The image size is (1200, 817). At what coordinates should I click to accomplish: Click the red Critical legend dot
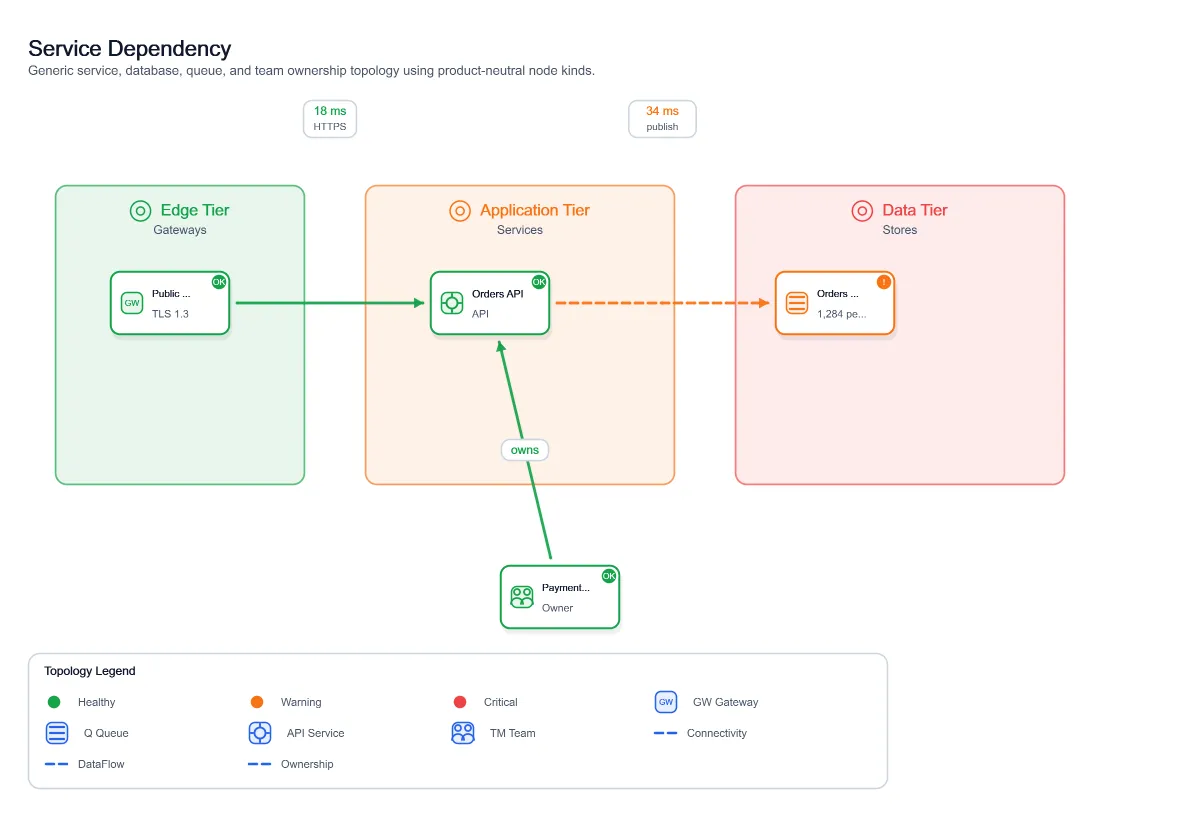pos(460,702)
